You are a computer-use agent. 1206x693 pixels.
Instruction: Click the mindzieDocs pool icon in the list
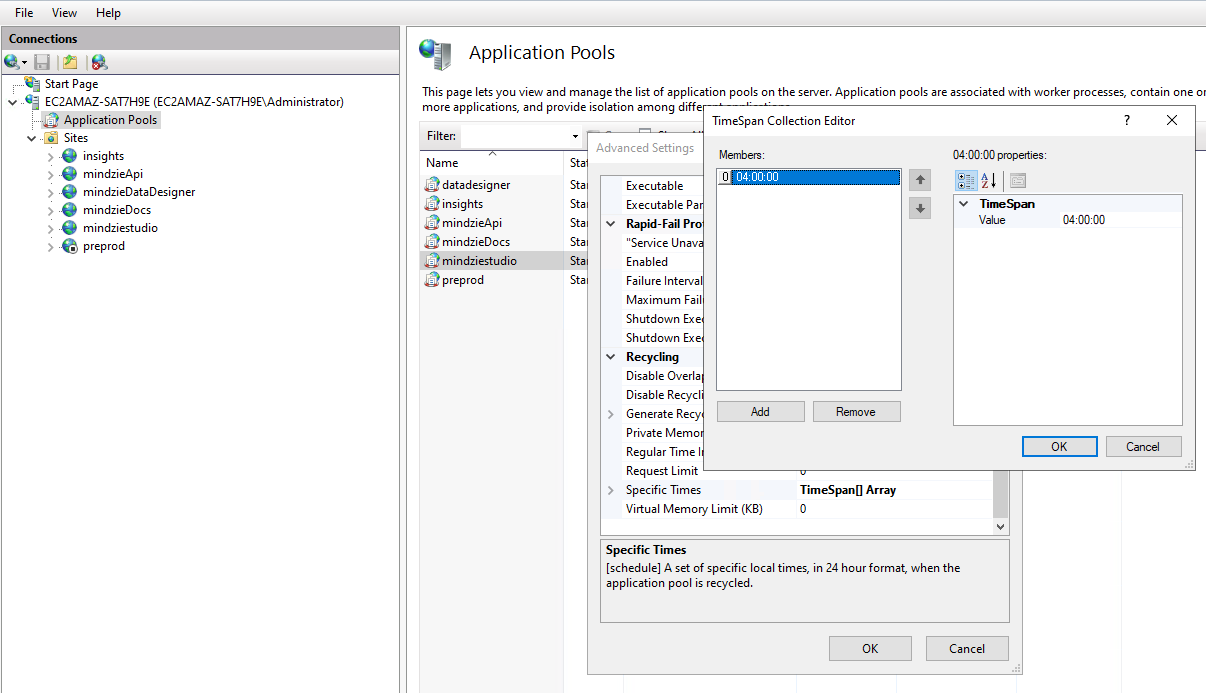[x=432, y=242]
